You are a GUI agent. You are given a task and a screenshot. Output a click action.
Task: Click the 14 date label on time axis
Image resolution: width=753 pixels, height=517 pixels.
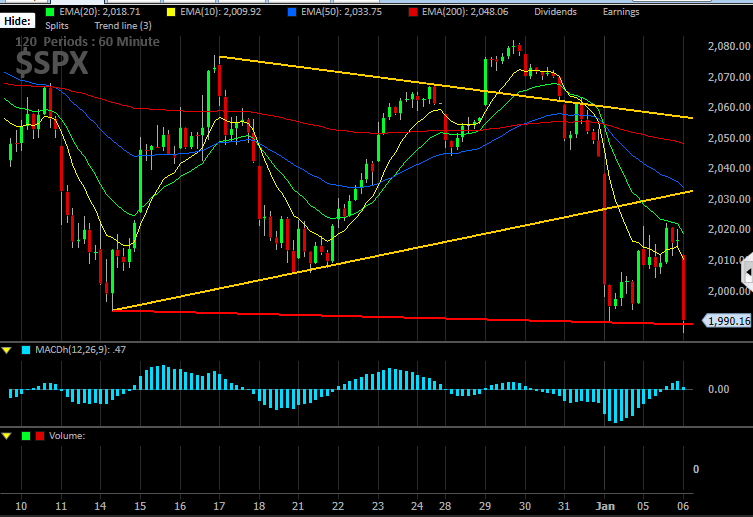[x=100, y=506]
